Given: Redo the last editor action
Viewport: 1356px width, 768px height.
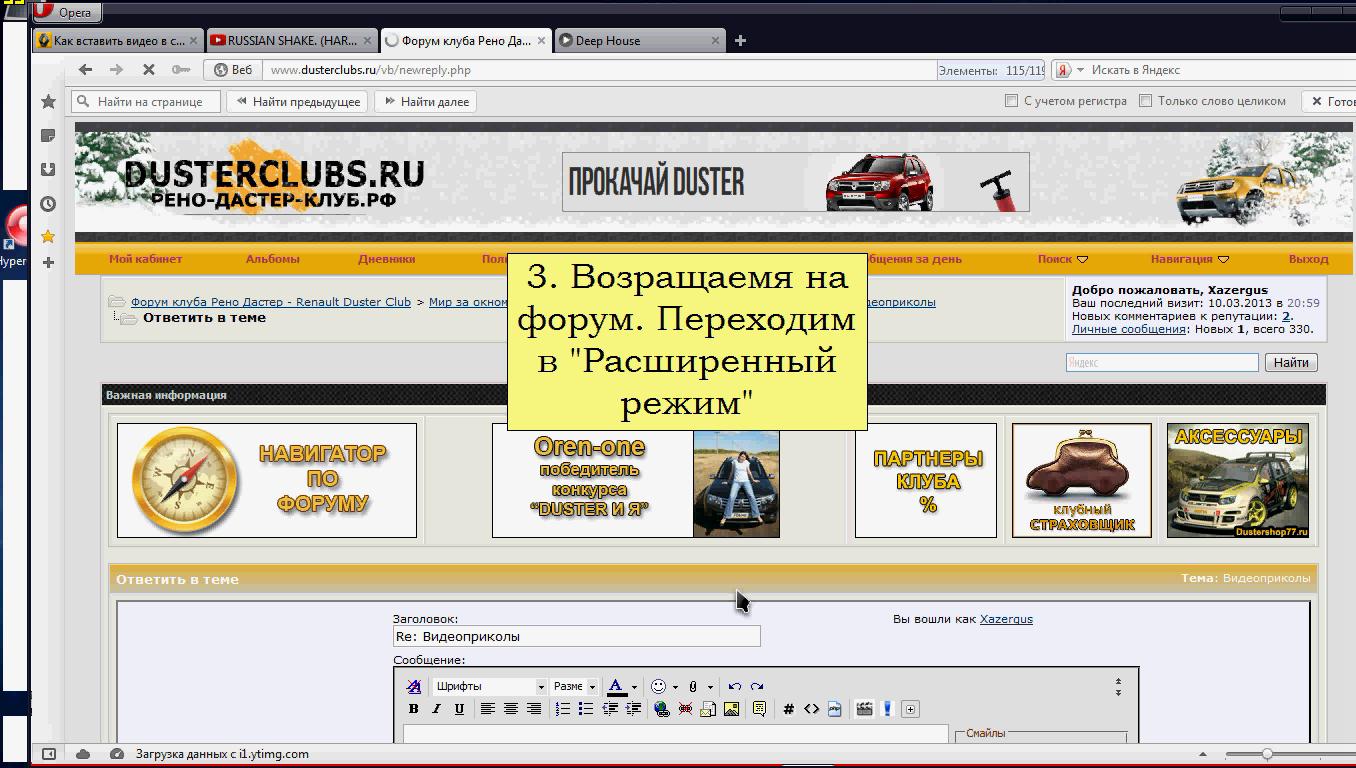Looking at the screenshot, I should [757, 686].
